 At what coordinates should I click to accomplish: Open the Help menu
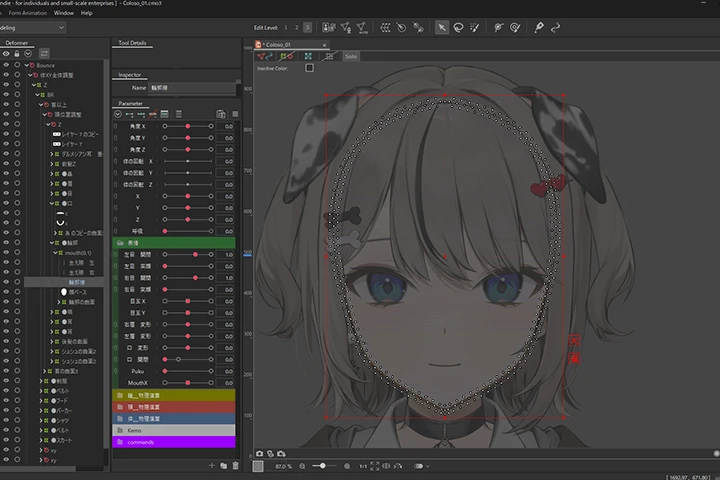click(x=86, y=13)
